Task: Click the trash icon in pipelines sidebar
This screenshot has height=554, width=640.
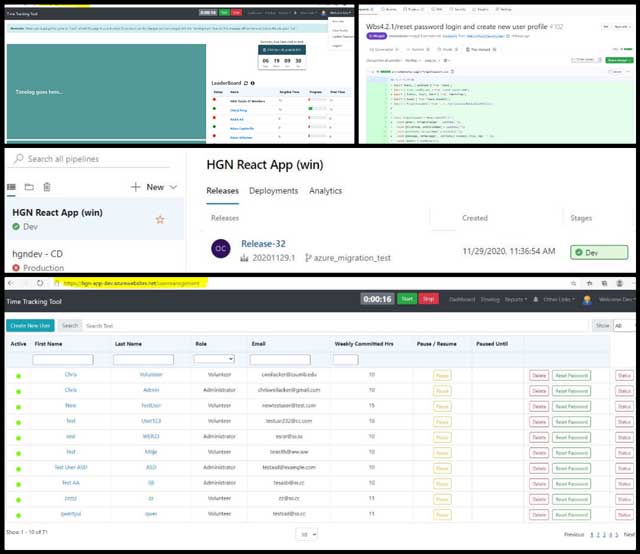Action: [x=46, y=187]
